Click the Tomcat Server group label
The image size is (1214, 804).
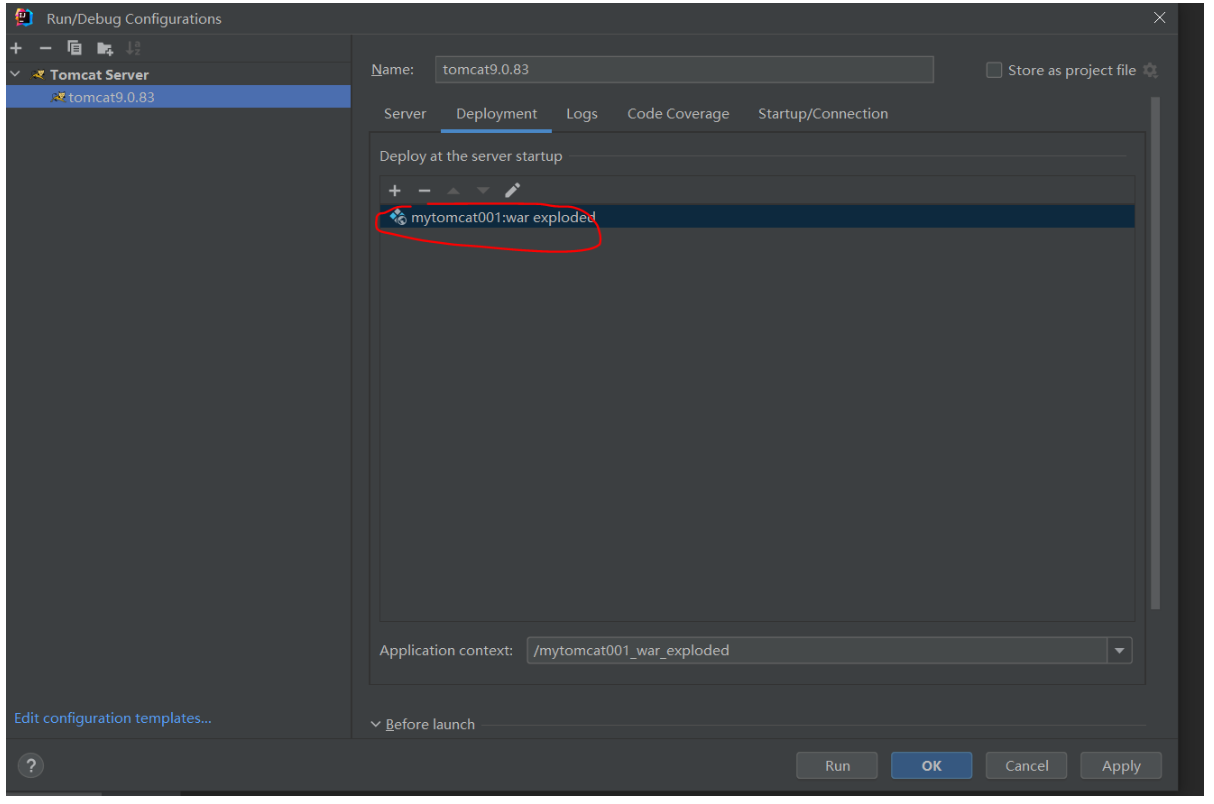99,74
